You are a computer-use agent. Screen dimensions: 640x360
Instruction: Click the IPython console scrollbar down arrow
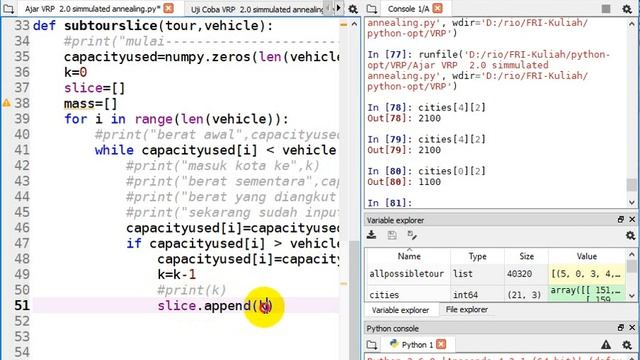click(x=631, y=202)
